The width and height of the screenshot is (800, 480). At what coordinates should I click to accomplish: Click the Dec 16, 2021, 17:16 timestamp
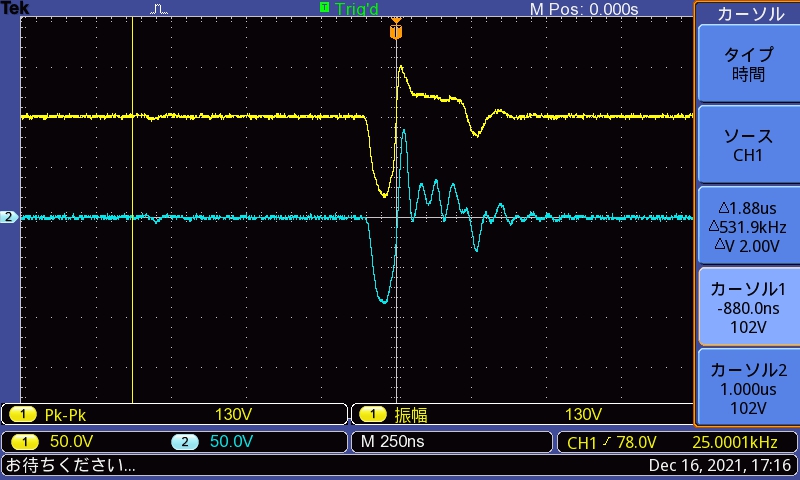[719, 465]
